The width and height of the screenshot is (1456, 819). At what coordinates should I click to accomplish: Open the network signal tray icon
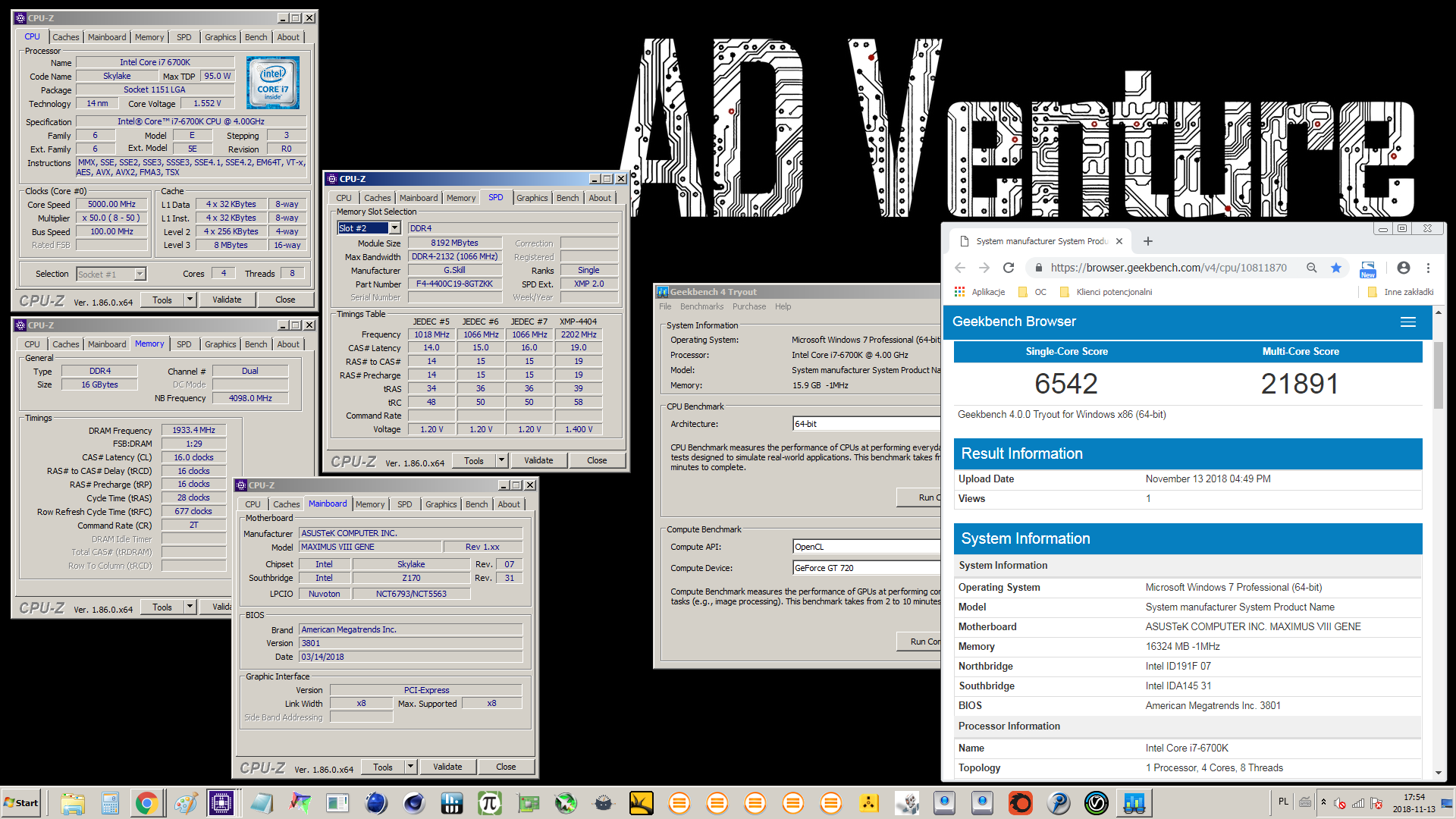click(1358, 804)
